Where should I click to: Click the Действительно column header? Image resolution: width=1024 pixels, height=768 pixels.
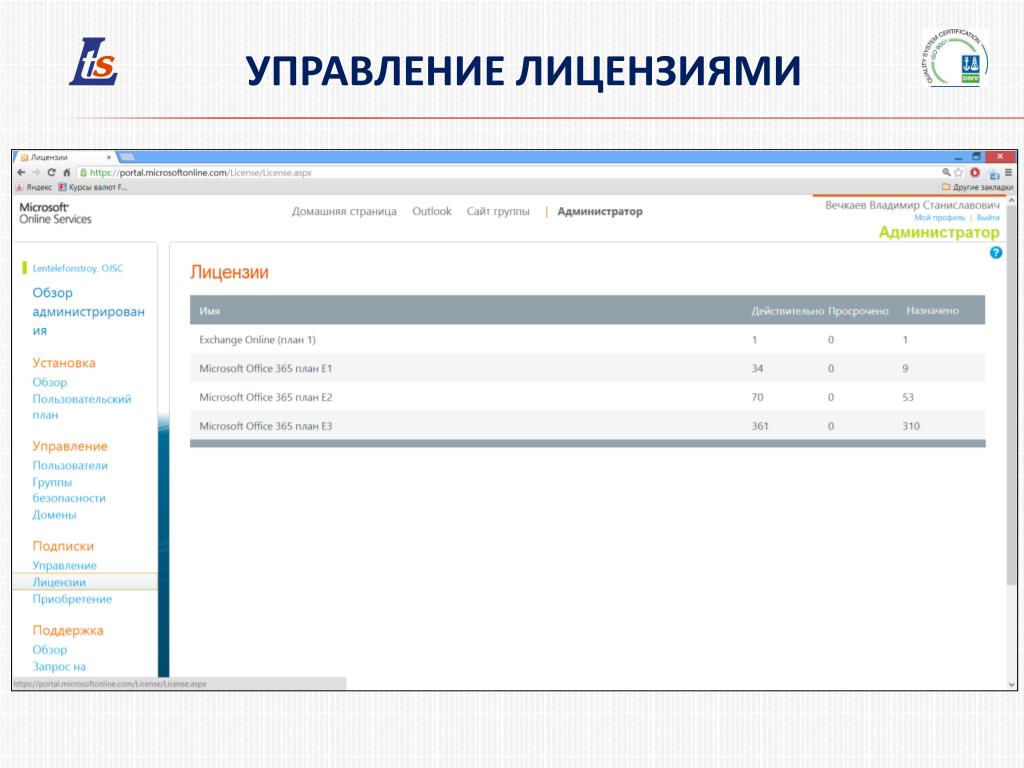(788, 311)
